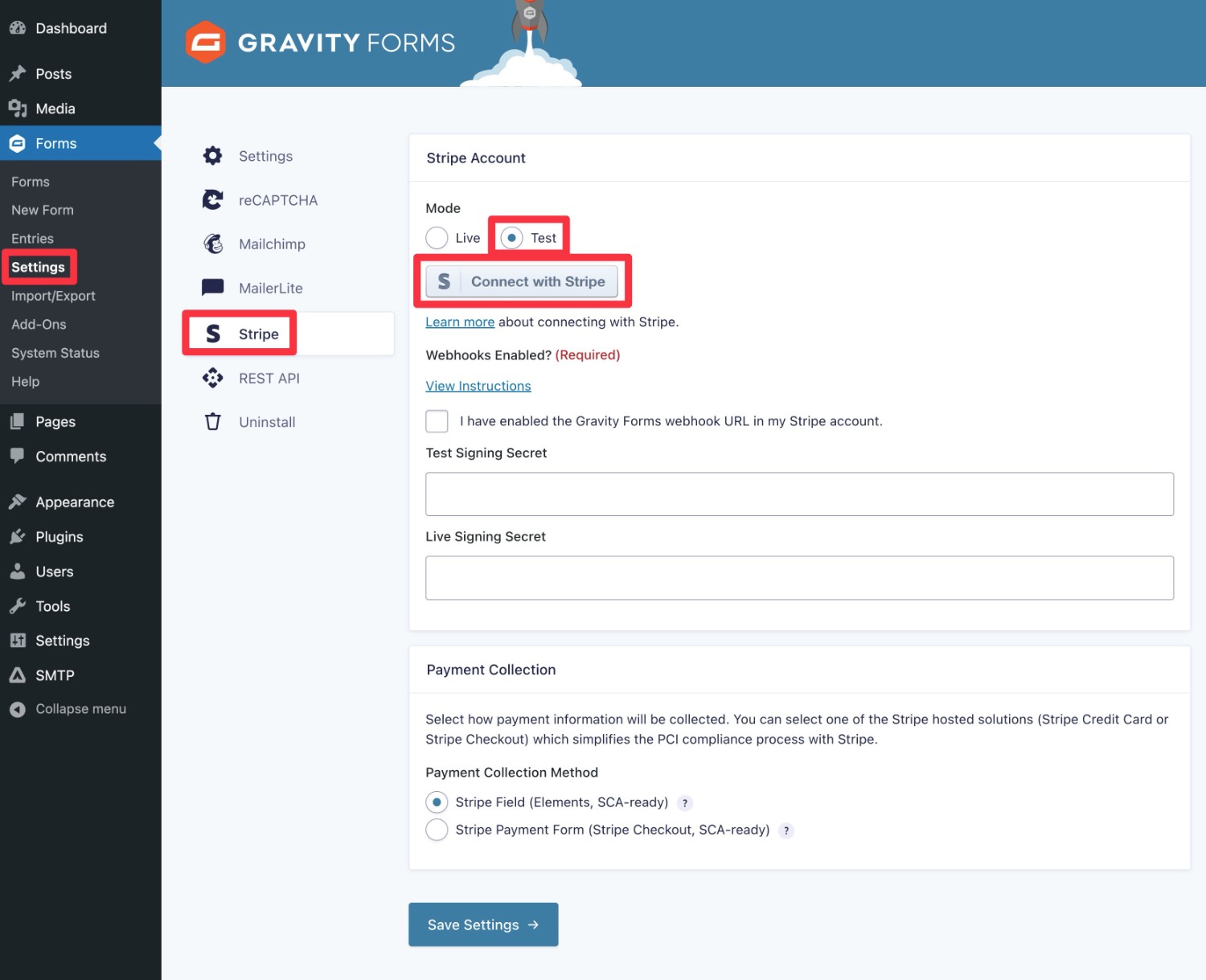The height and width of the screenshot is (980, 1206).
Task: Click the Plugins plug icon
Action: pyautogui.click(x=18, y=536)
